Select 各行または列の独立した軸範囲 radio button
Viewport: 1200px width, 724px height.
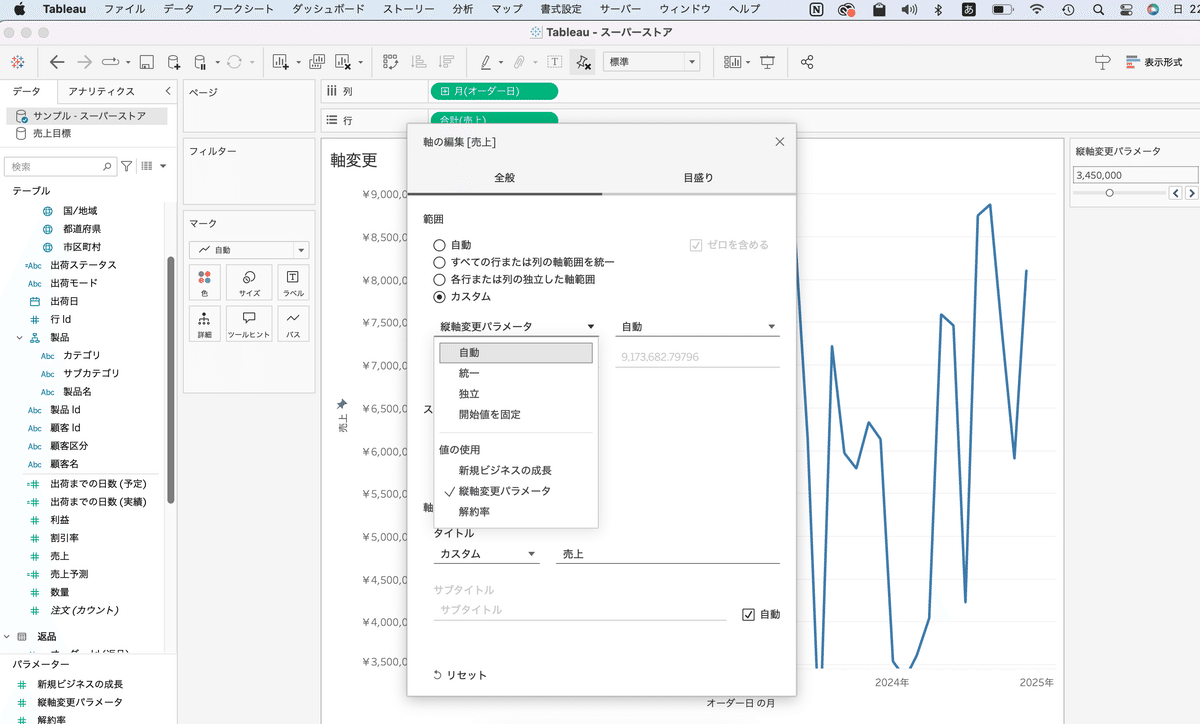(439, 279)
